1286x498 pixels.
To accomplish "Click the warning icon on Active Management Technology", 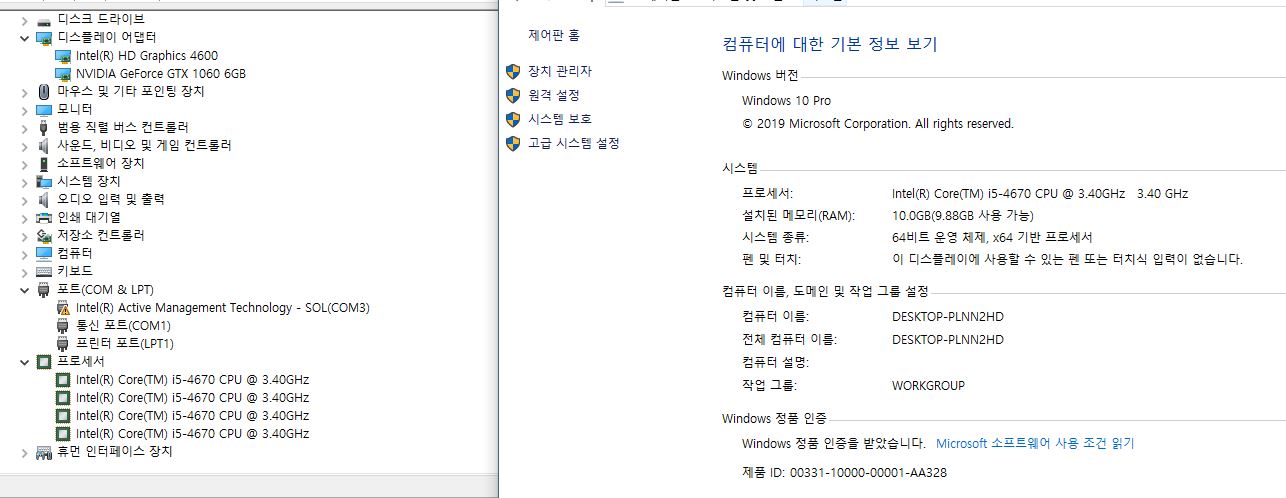I will 63,307.
